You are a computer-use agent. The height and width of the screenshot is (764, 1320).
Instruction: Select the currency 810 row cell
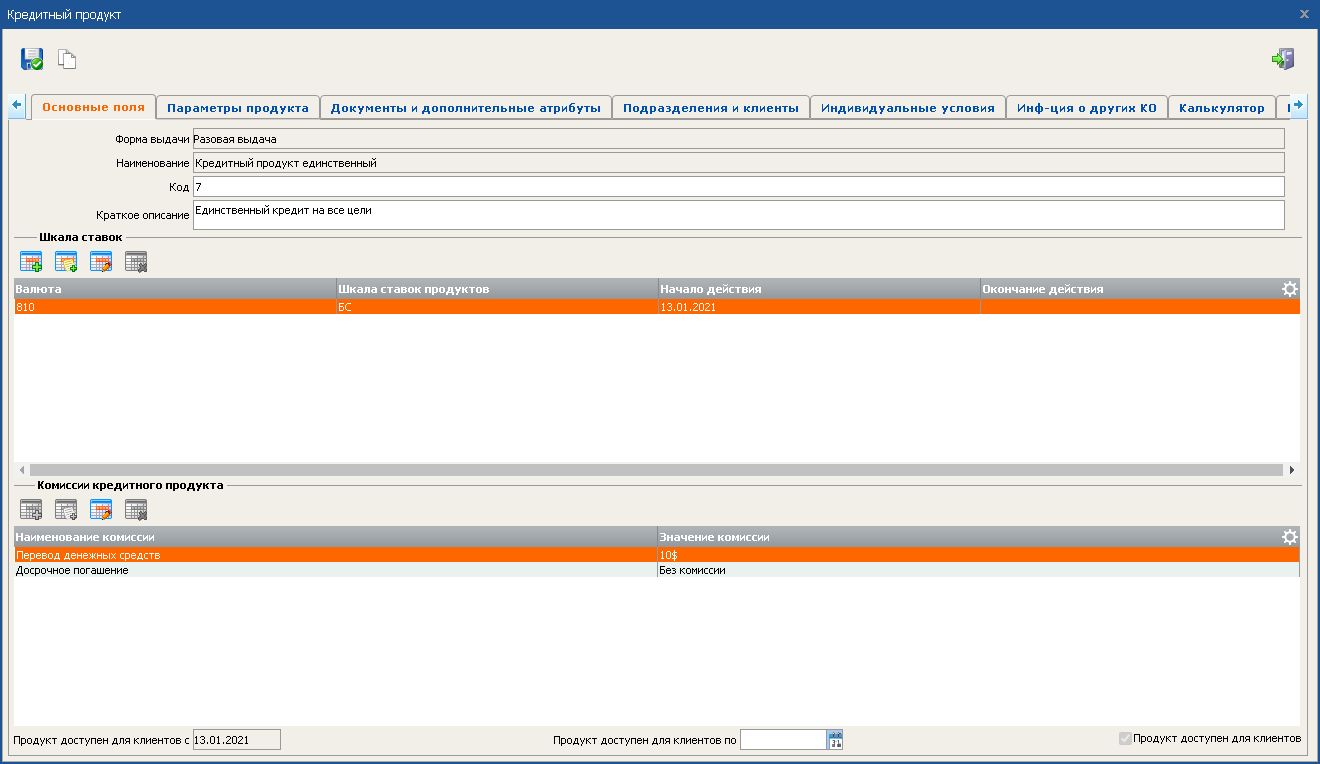175,307
